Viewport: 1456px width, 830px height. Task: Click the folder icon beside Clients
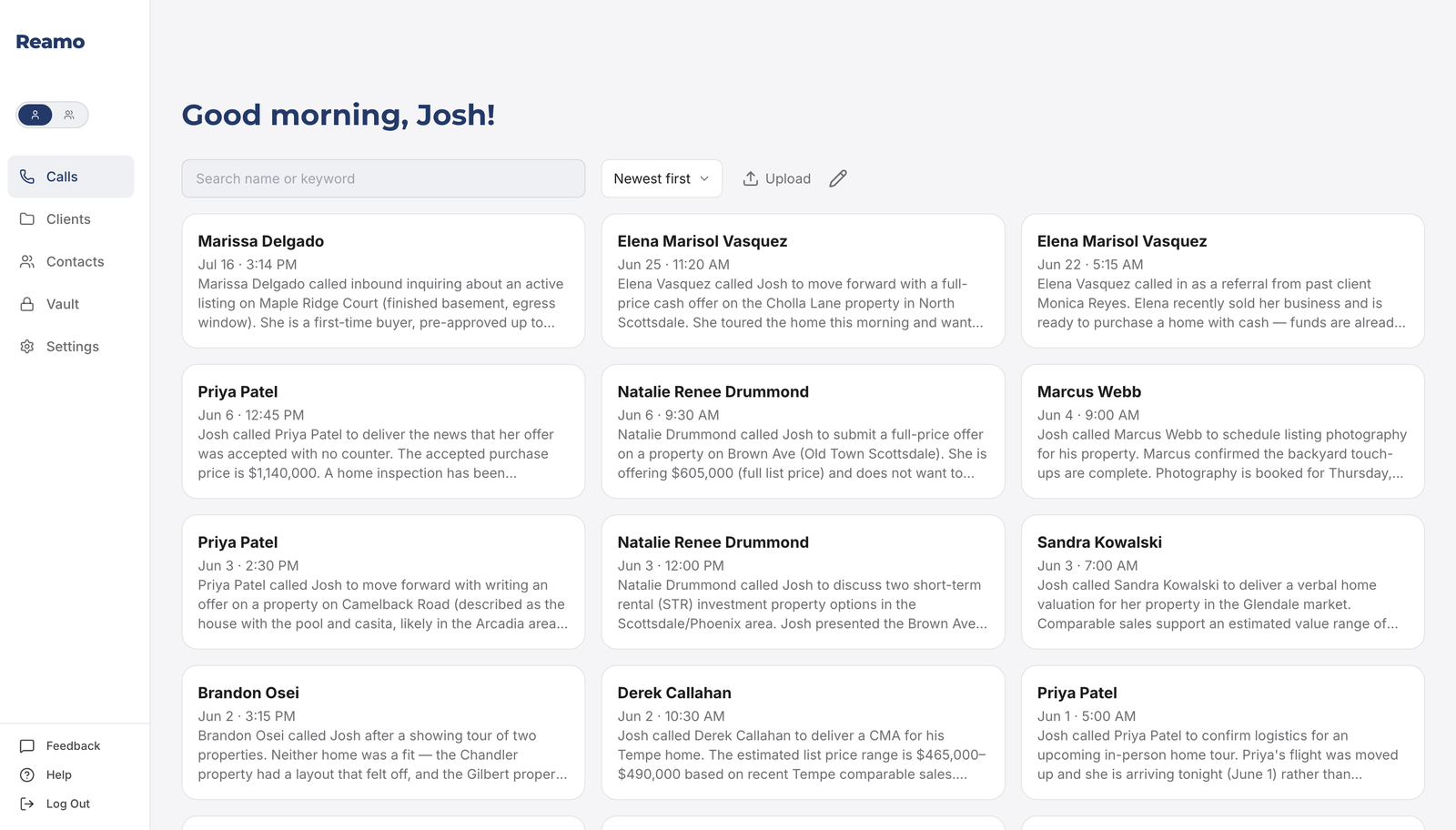pos(27,219)
